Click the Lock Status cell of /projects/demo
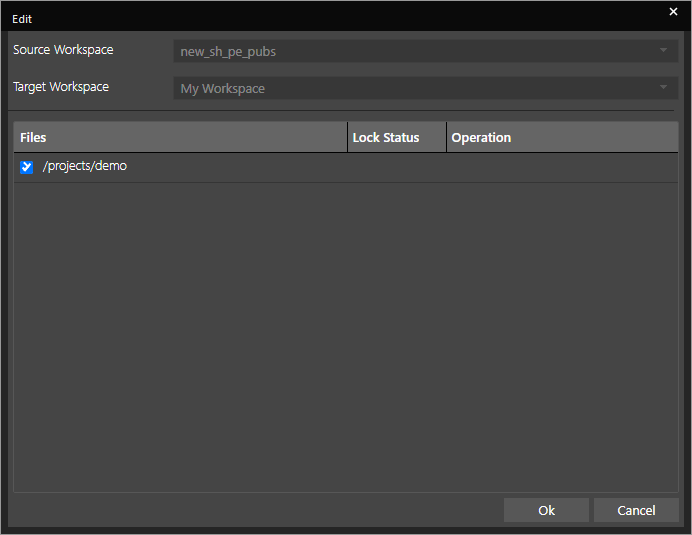This screenshot has height=535, width=692. (x=397, y=167)
